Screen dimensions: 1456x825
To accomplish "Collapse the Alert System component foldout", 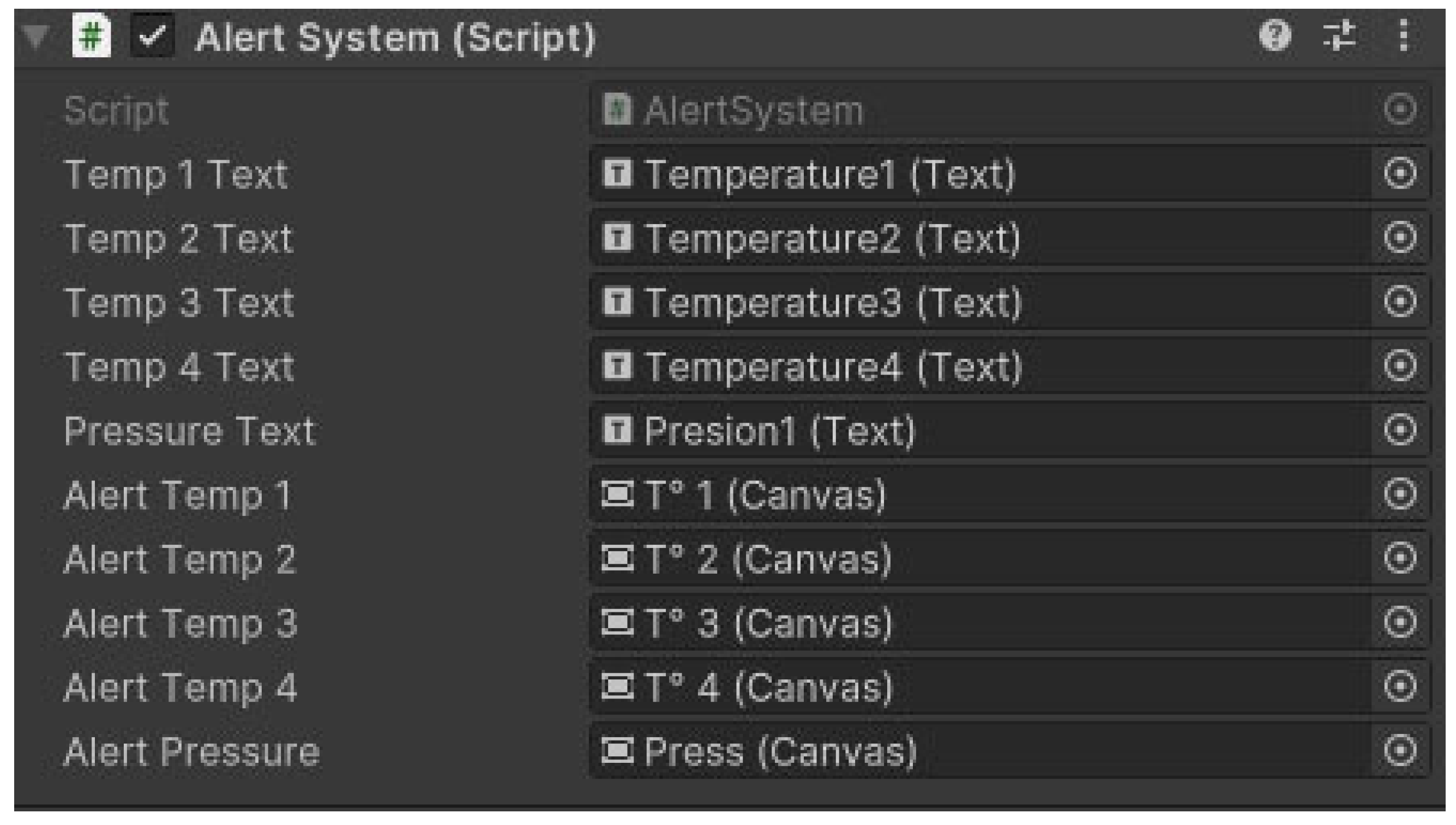I will pyautogui.click(x=36, y=37).
